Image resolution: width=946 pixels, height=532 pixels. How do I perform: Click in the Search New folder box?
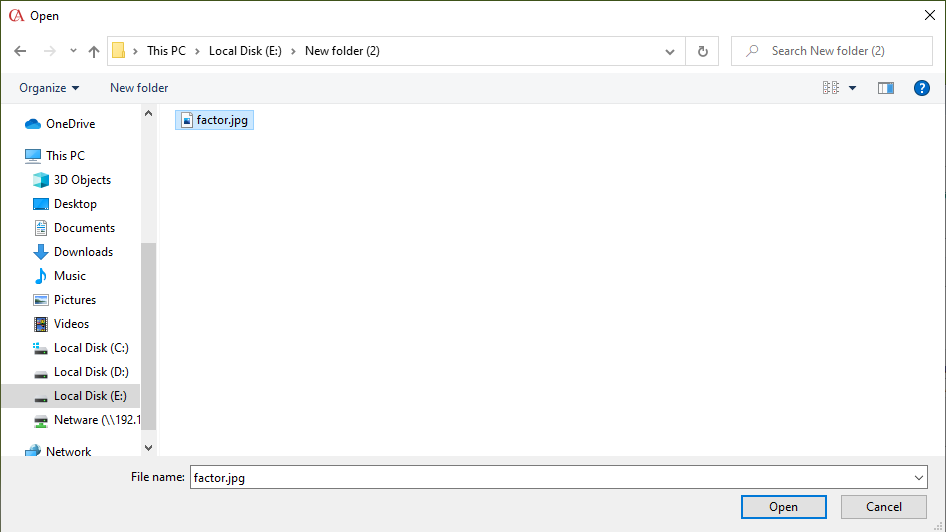[840, 51]
